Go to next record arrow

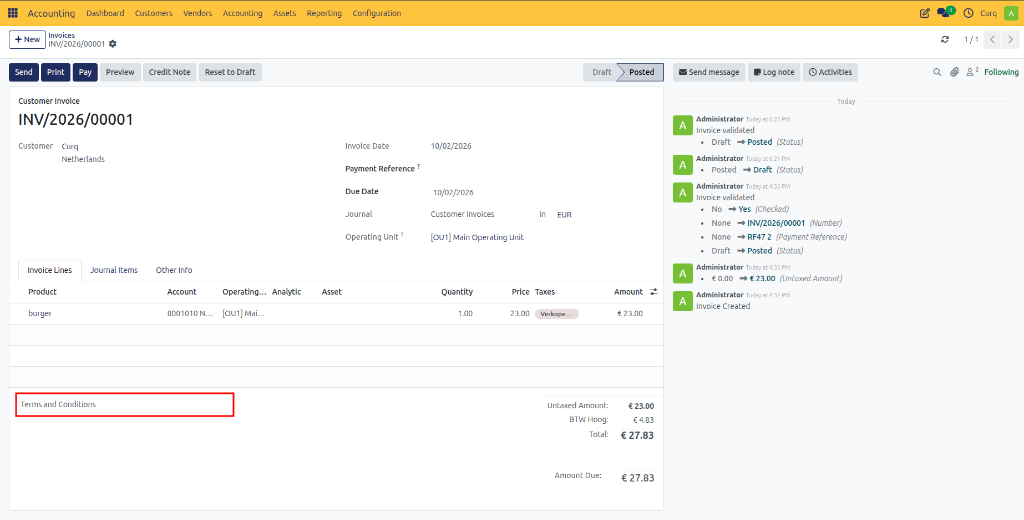1010,40
